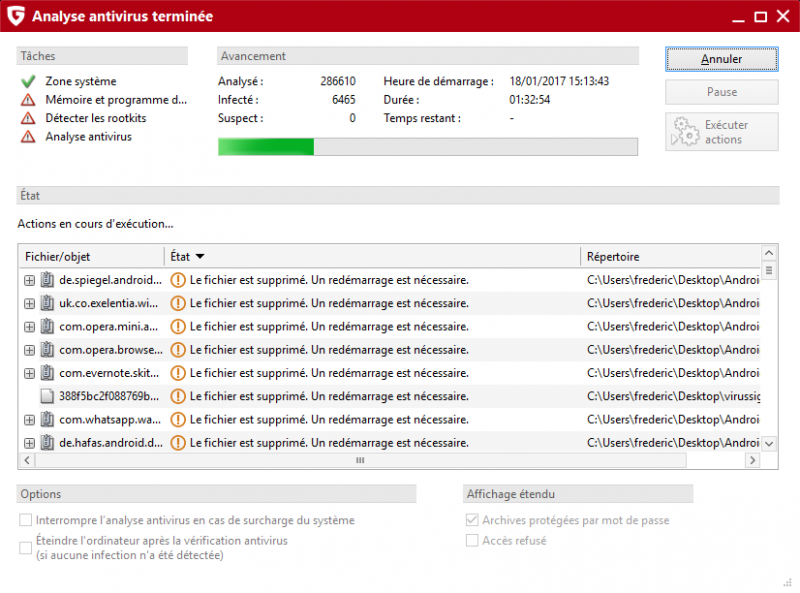Click start time 18/01/2017 15:13:43
Image resolution: width=800 pixels, height=593 pixels.
pos(559,82)
